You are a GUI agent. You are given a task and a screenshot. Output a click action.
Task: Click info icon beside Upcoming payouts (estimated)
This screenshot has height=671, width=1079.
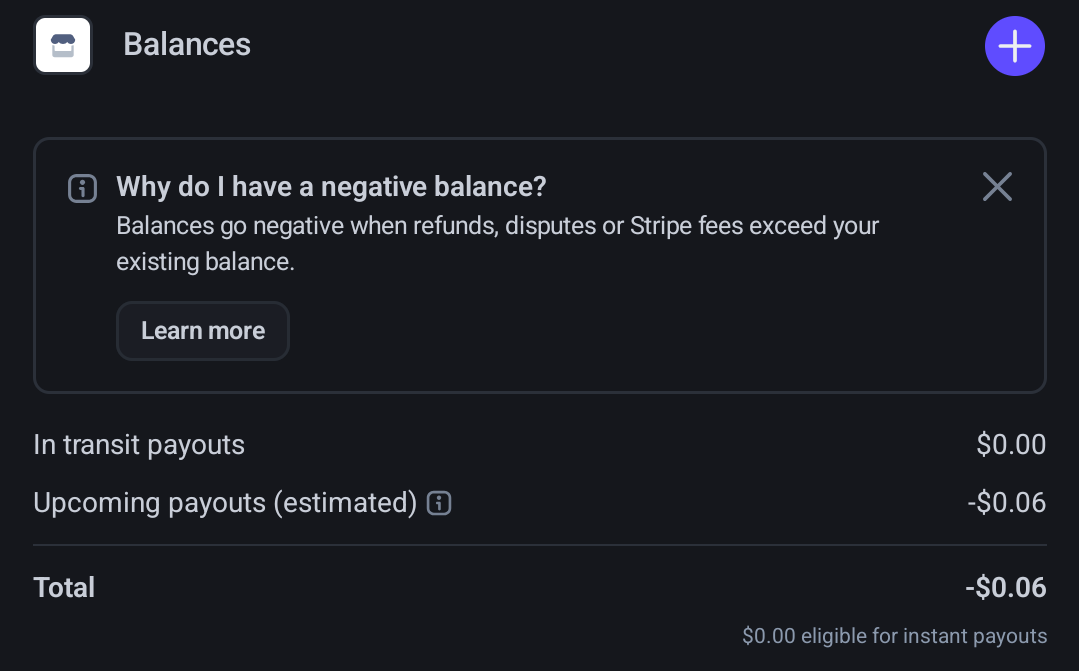tap(439, 503)
